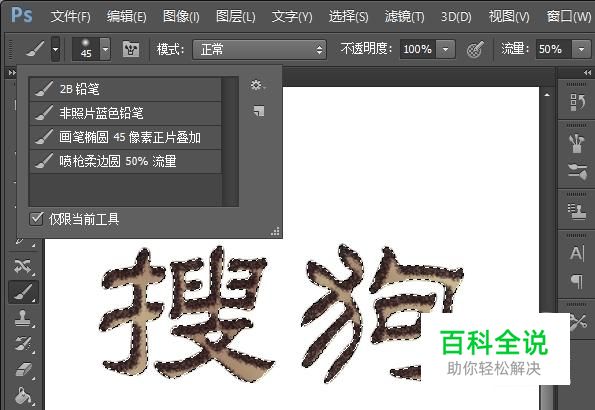Click the brush size 45 preview
This screenshot has height=410, width=595.
[86, 49]
